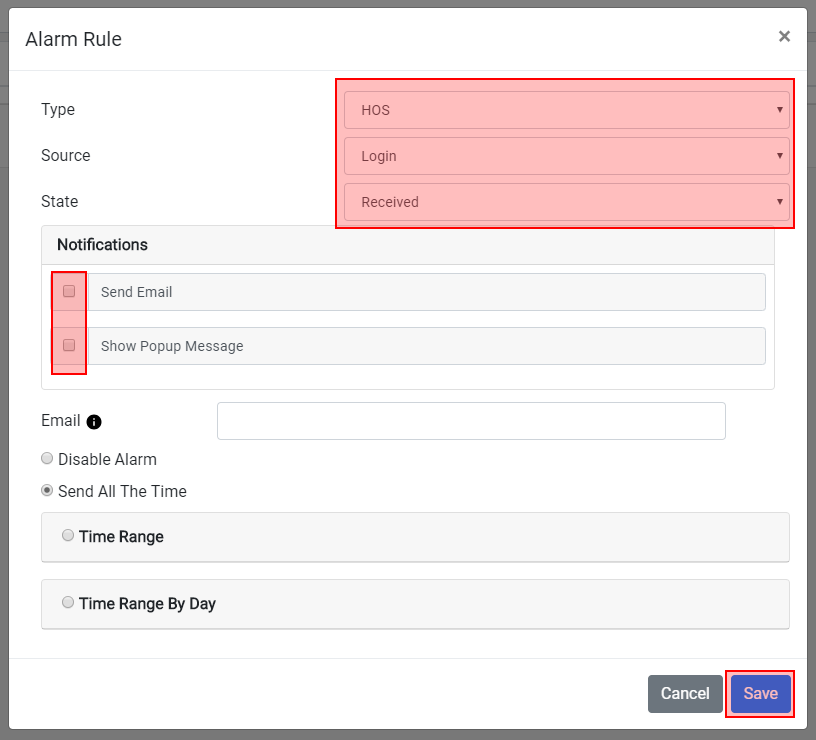The width and height of the screenshot is (816, 740).
Task: Click the Send Email text field
Action: pyautogui.click(x=427, y=292)
